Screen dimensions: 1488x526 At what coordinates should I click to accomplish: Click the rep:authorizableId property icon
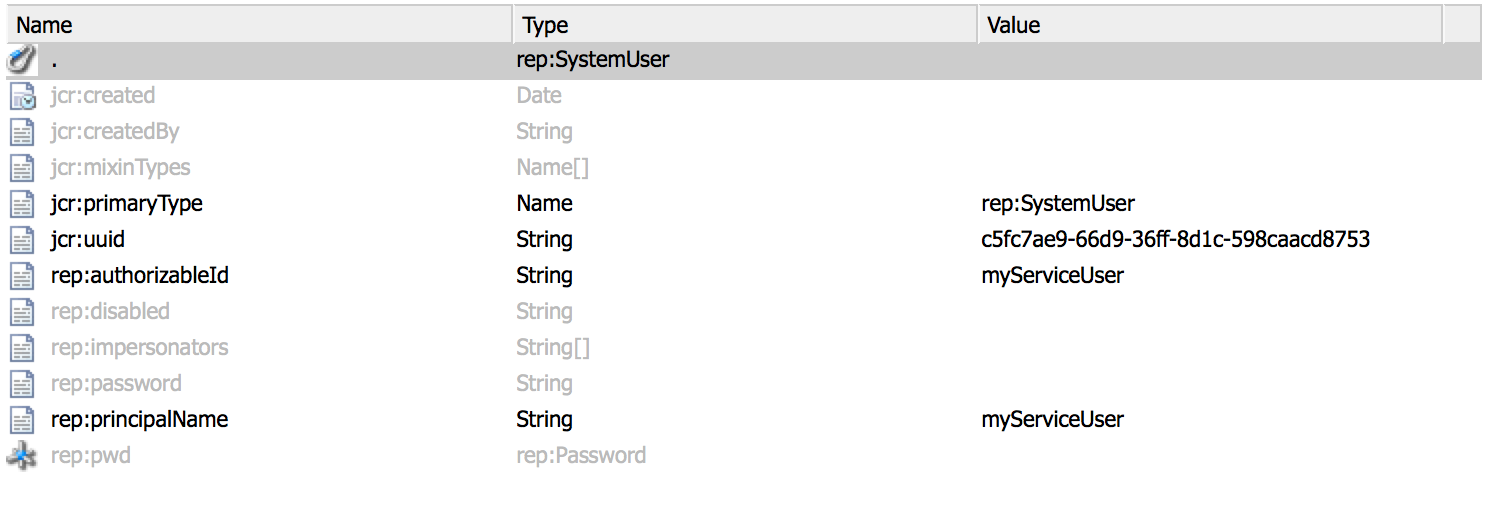tap(21, 276)
